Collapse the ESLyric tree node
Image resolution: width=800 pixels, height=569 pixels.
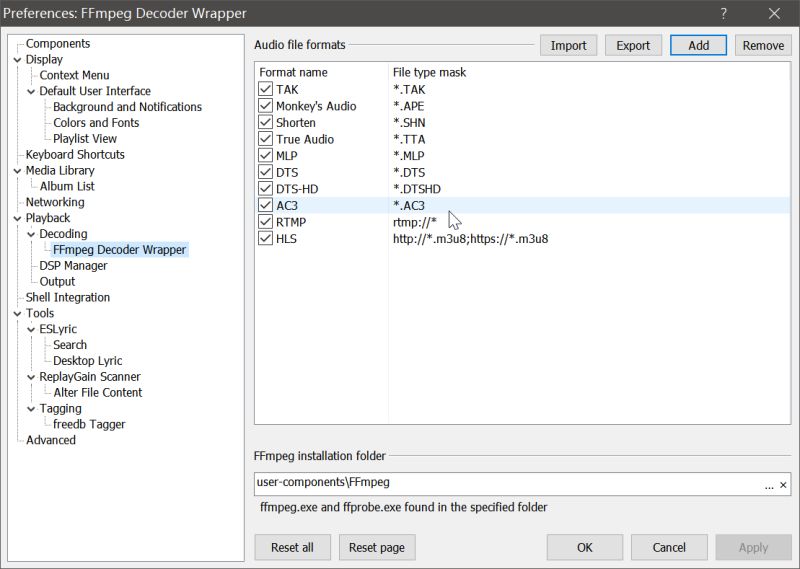(x=31, y=329)
